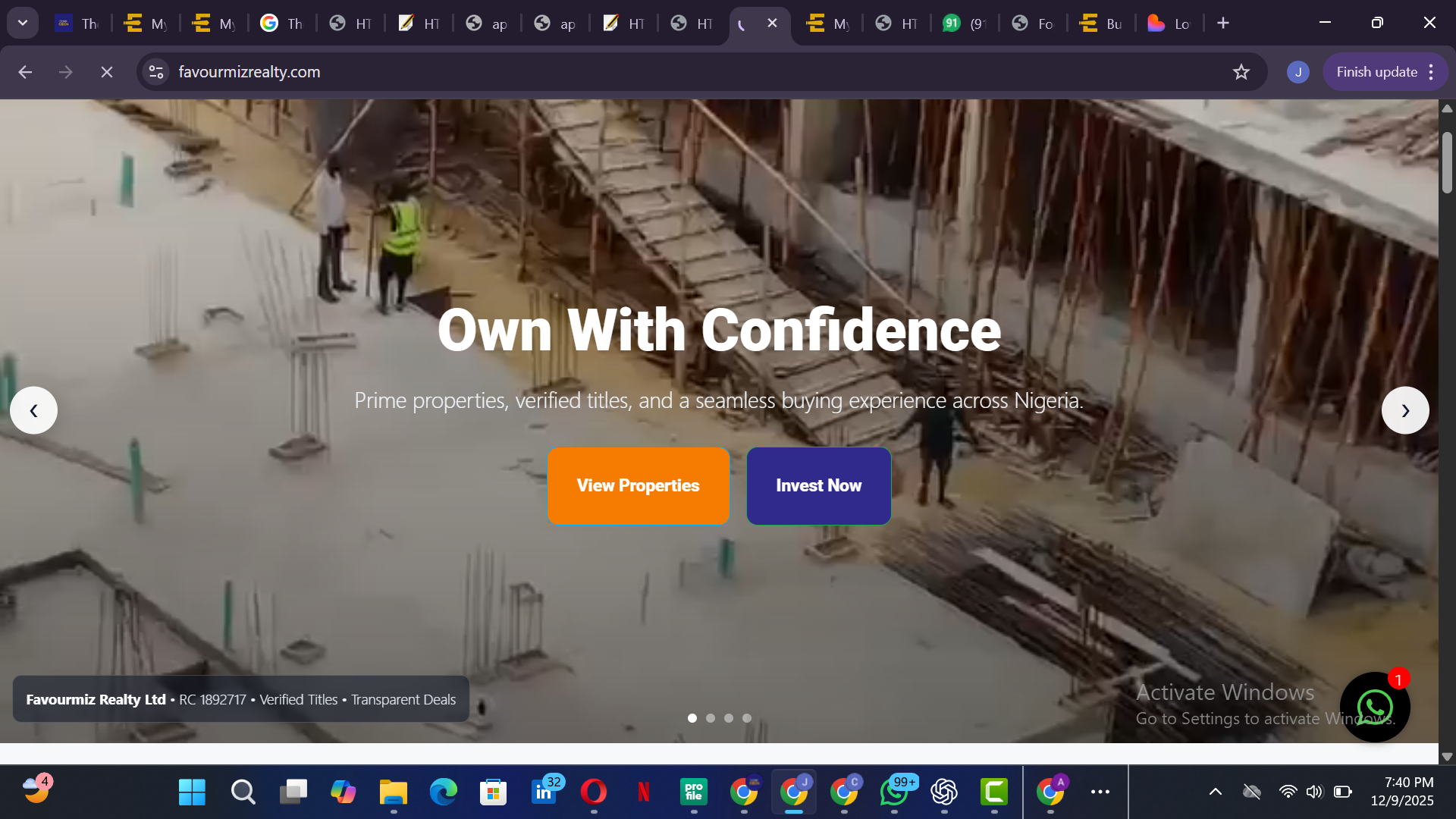Screen dimensions: 1456x819
Task: Click the View Properties button
Action: (638, 485)
